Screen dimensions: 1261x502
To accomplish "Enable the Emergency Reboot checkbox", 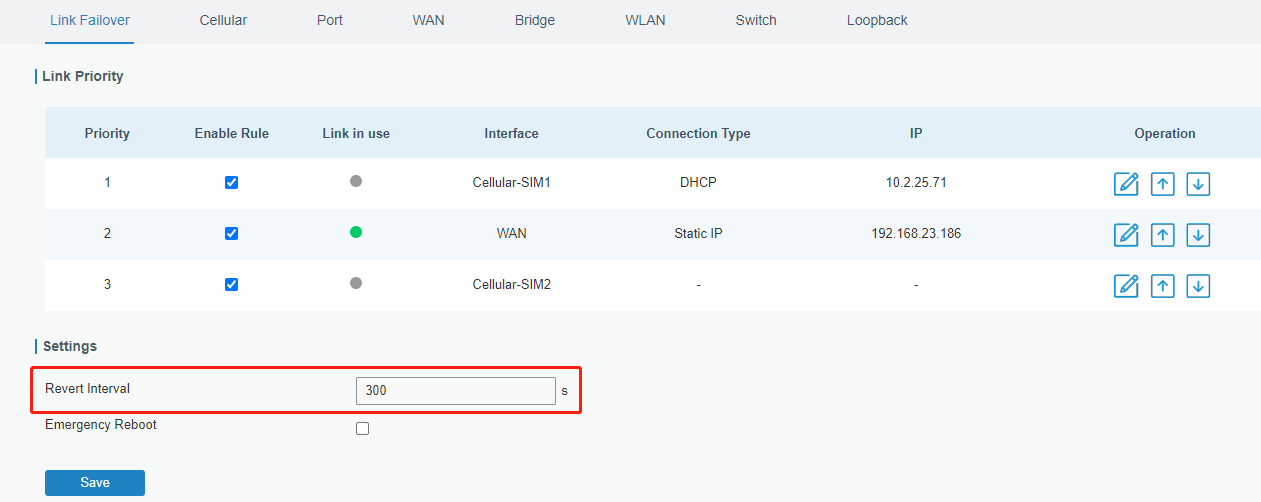I will [x=363, y=428].
